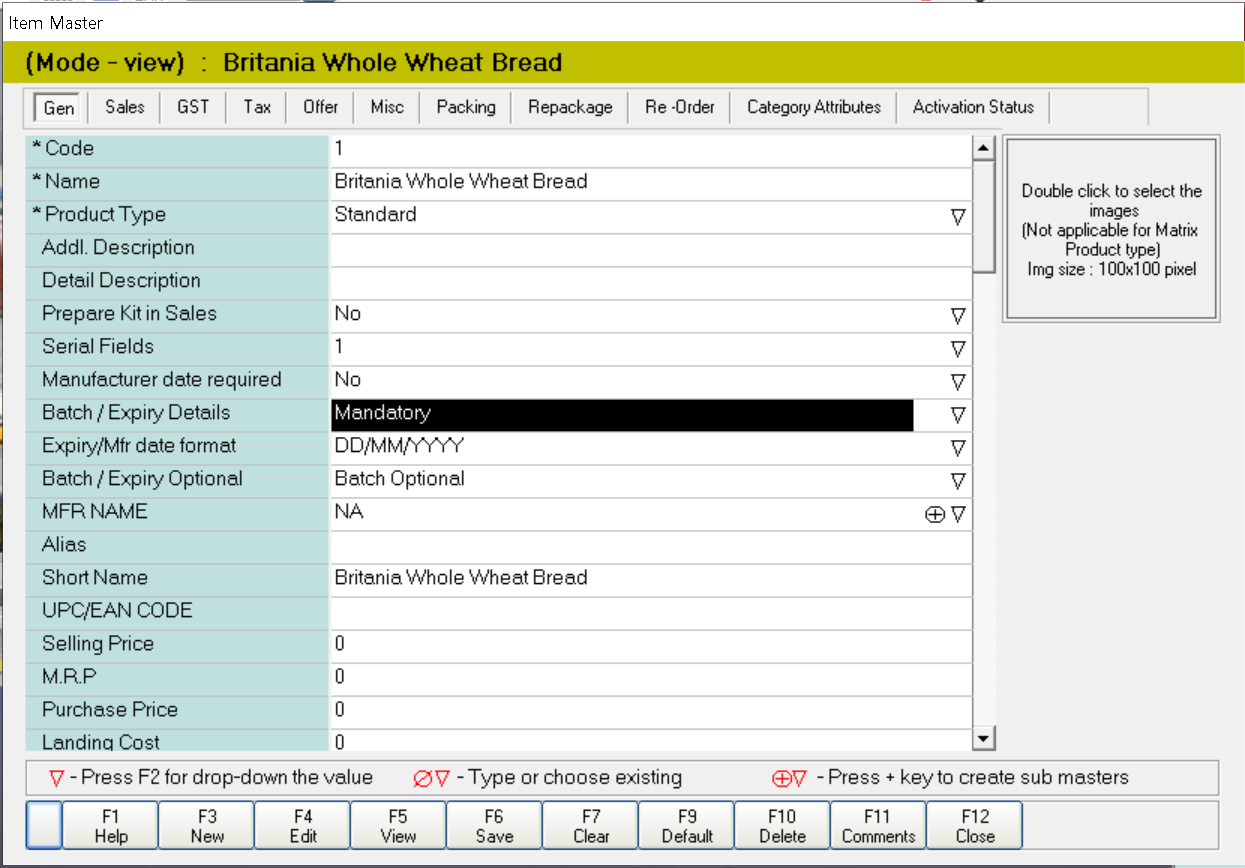Screen dimensions: 1245x868
Task: Switch to the Activation Status tab
Action: click(x=974, y=107)
